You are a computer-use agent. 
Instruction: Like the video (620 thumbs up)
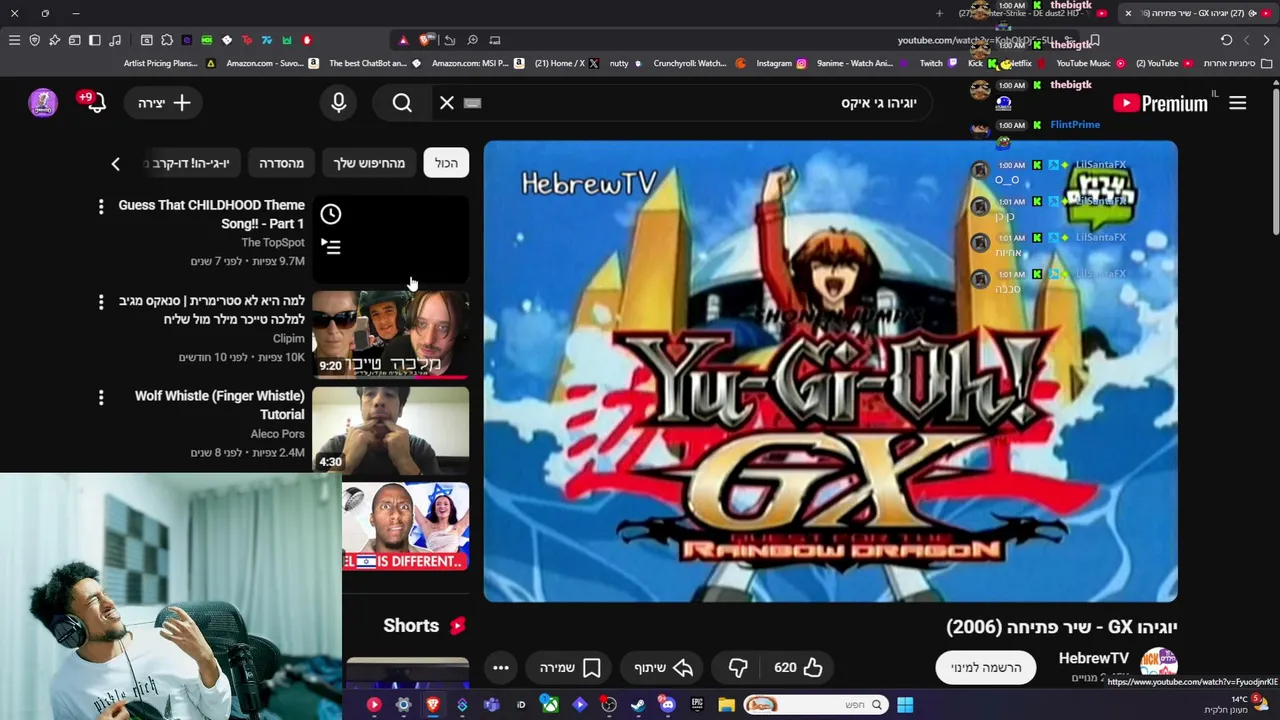point(798,667)
